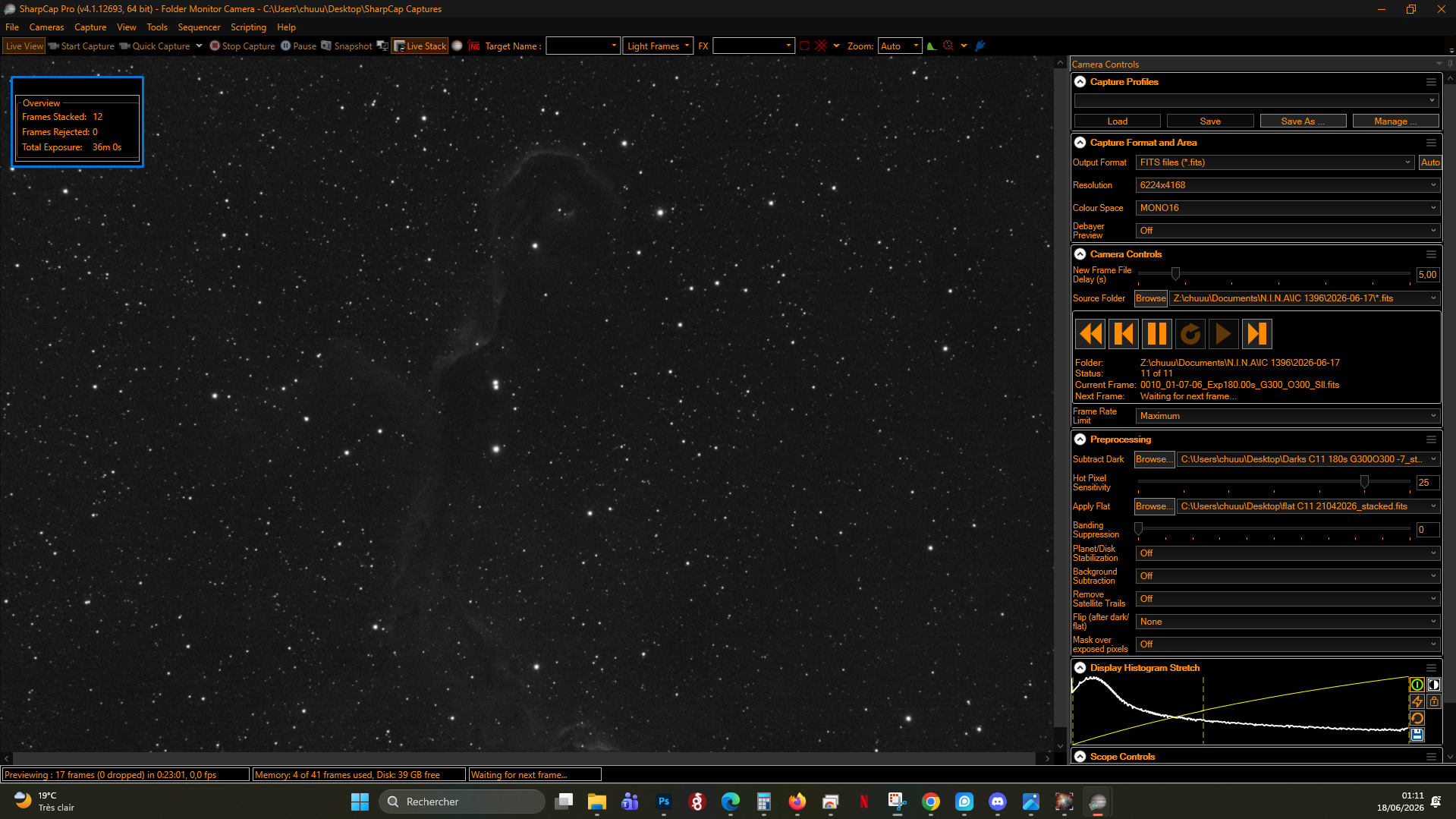Open the Target Name dropdown field
Screen dimensions: 1456x819
pyautogui.click(x=583, y=46)
